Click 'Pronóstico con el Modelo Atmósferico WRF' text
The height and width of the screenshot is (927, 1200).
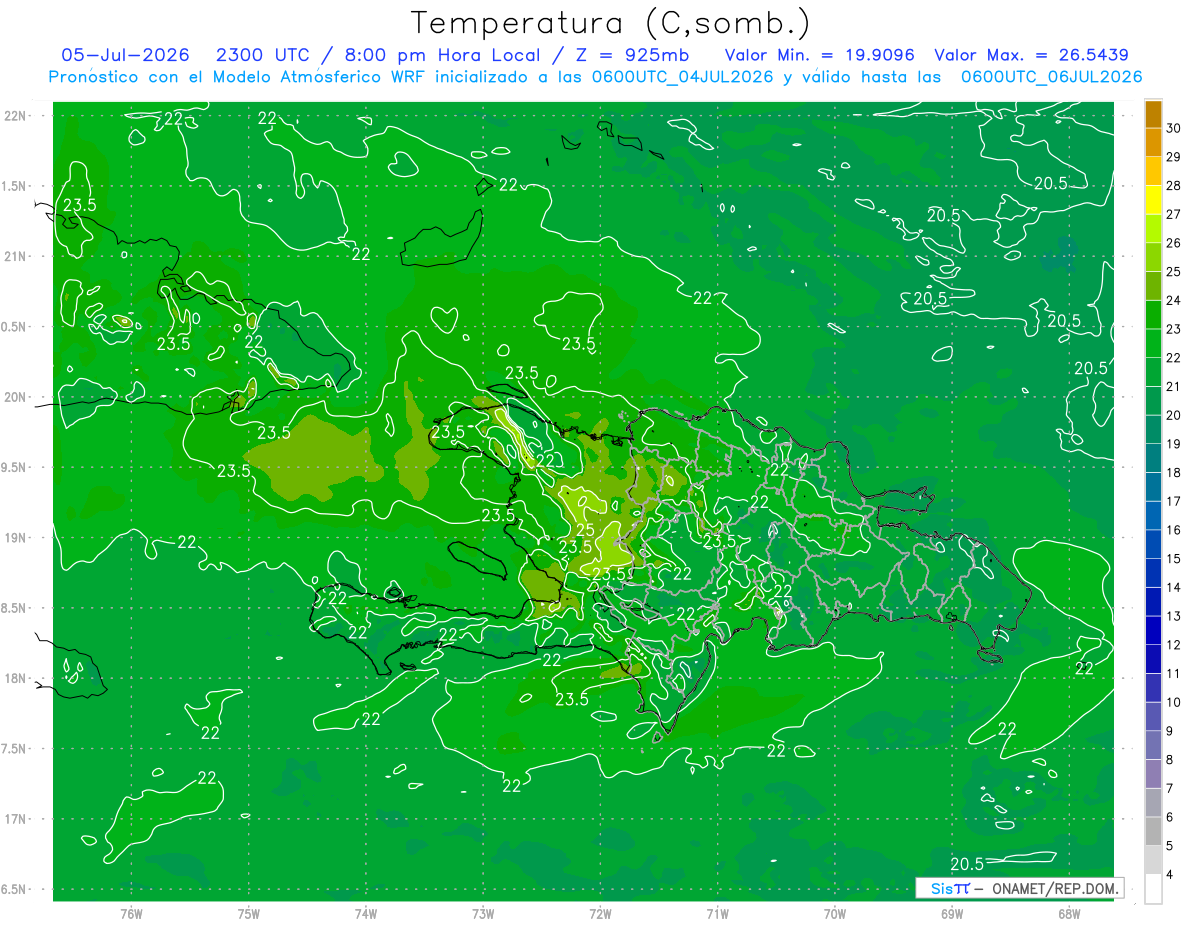(239, 77)
